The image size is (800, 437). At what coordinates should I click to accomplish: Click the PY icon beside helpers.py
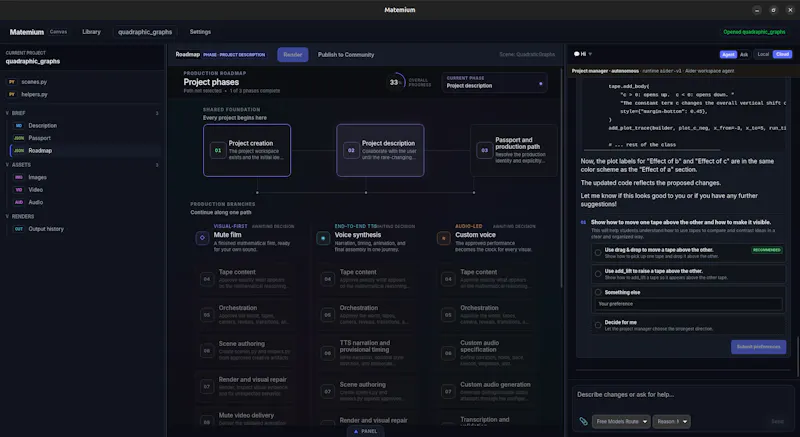(x=12, y=94)
